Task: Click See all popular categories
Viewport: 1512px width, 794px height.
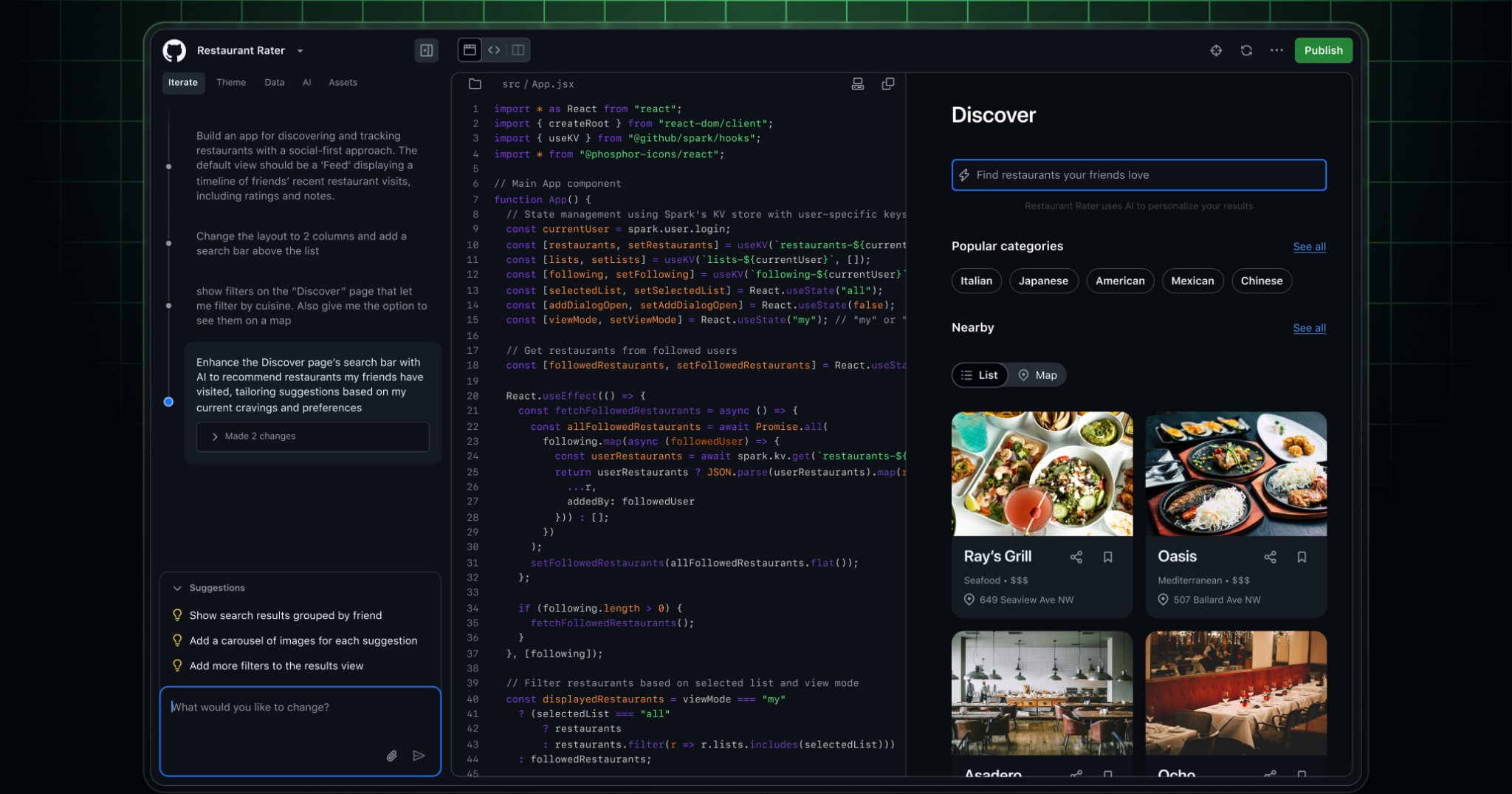Action: (1310, 247)
